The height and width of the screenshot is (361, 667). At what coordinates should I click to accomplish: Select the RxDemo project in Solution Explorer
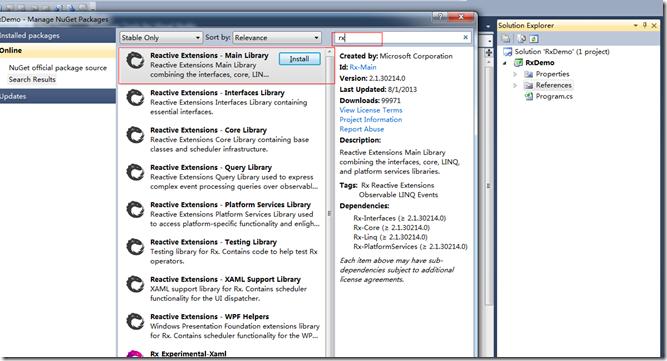click(x=540, y=63)
